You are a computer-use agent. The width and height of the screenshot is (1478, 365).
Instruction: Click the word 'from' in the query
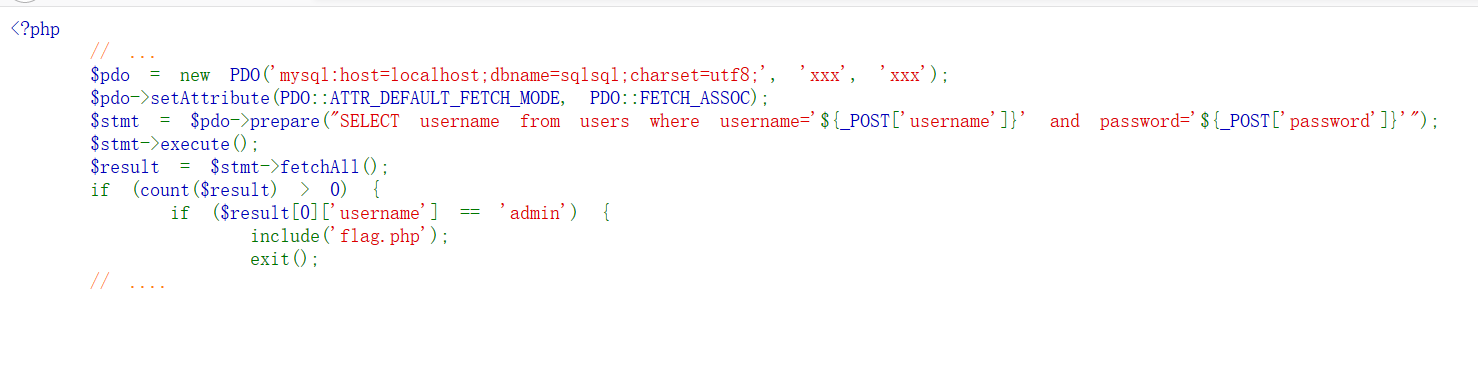540,121
